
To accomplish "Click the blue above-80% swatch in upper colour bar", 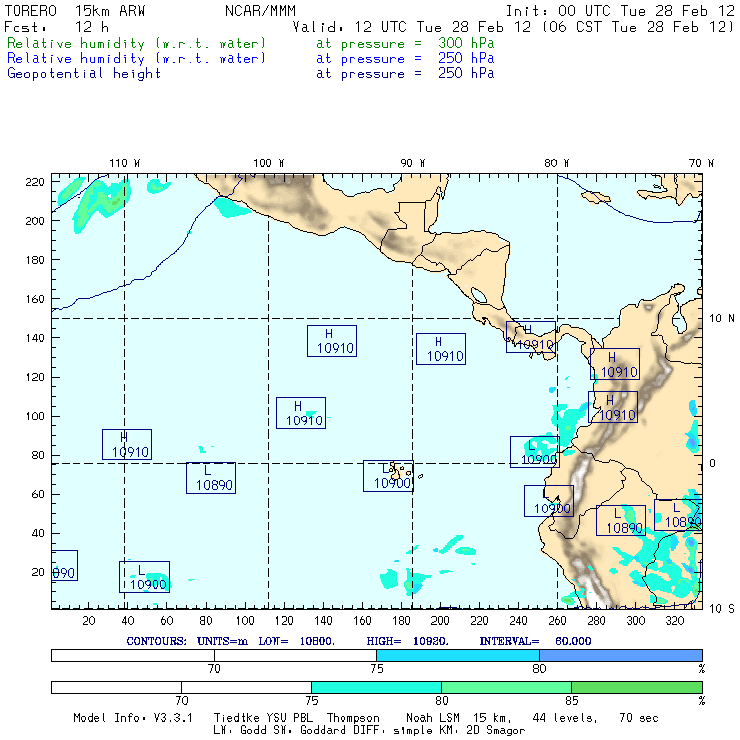I will click(x=621, y=655).
